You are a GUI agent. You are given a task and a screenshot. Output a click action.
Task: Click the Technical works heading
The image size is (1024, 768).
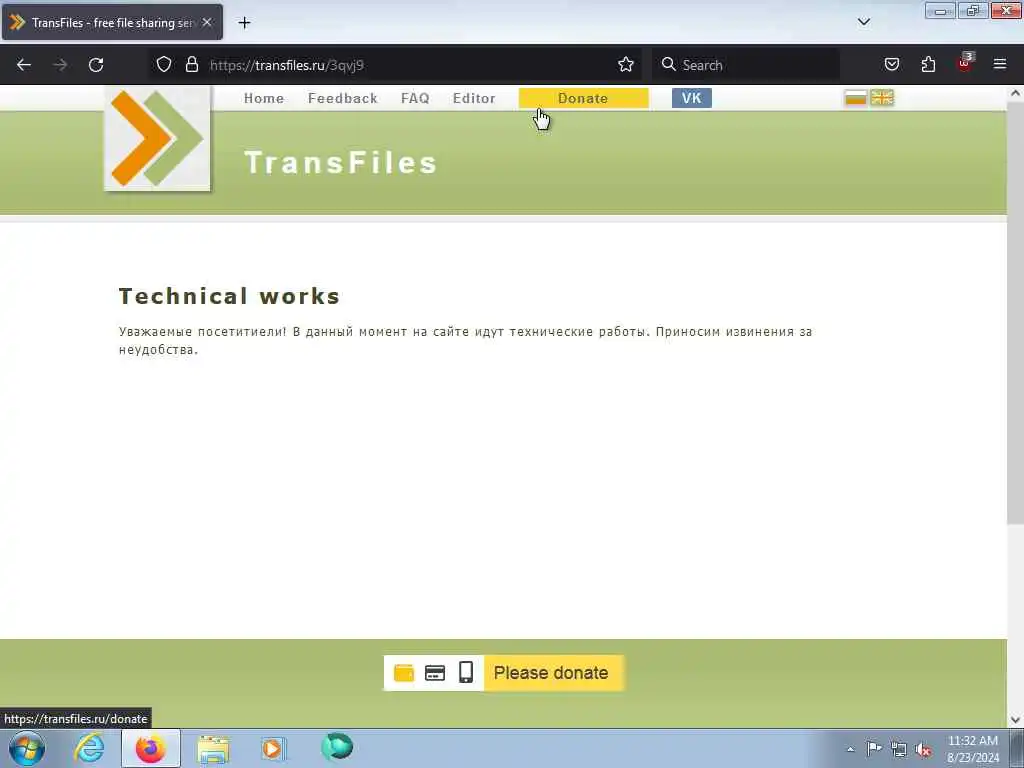pos(229,296)
